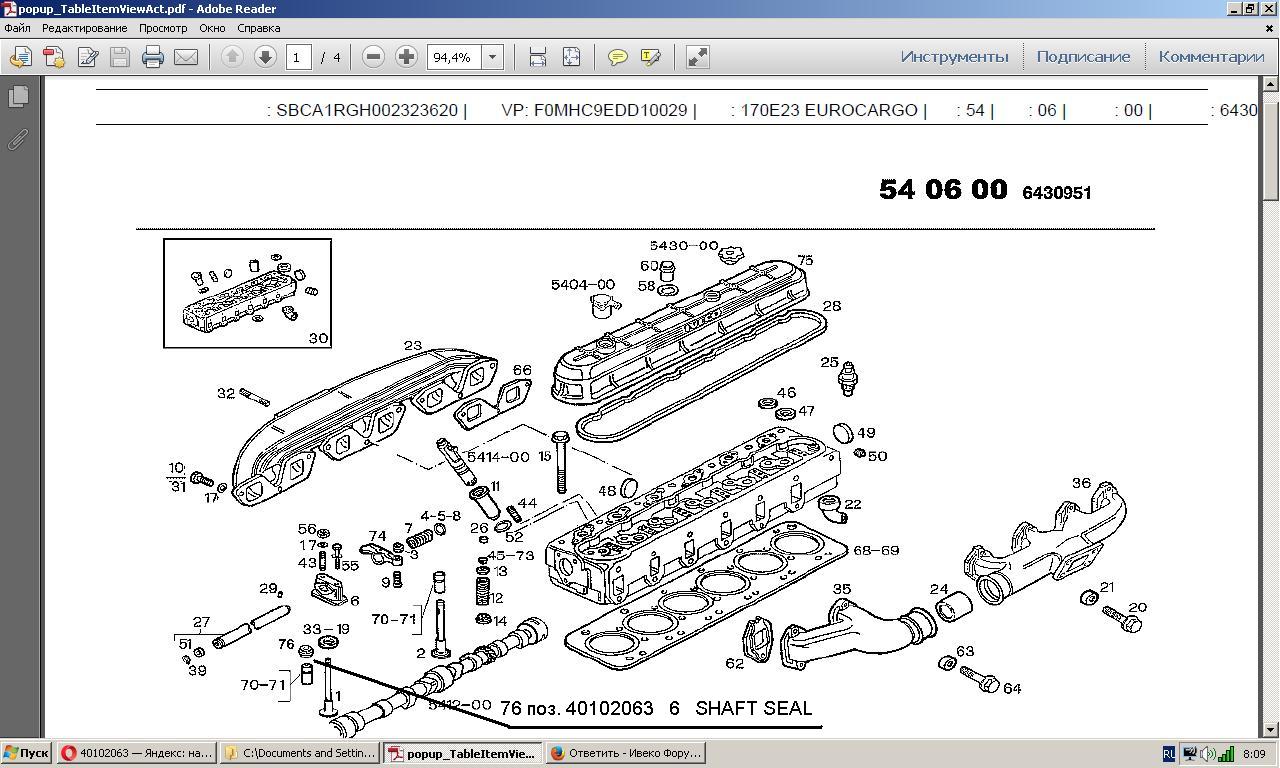Click the text 170E23 EUROCARGO

click(x=828, y=110)
